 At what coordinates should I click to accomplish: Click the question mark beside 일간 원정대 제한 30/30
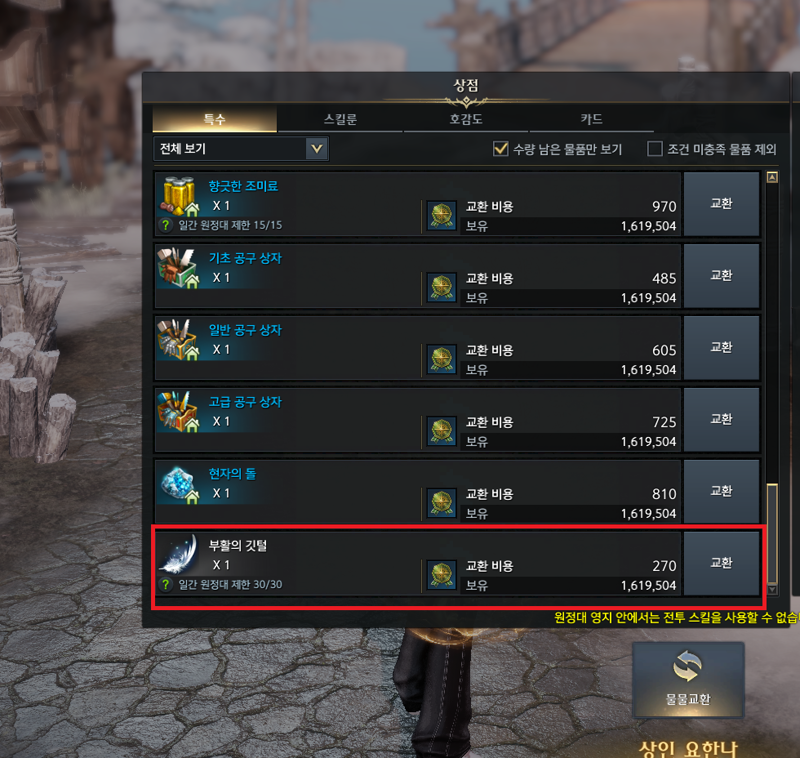click(x=165, y=584)
